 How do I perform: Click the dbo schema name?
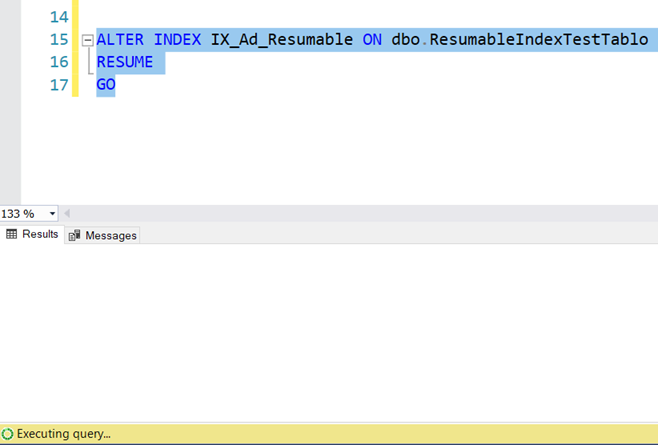point(406,39)
